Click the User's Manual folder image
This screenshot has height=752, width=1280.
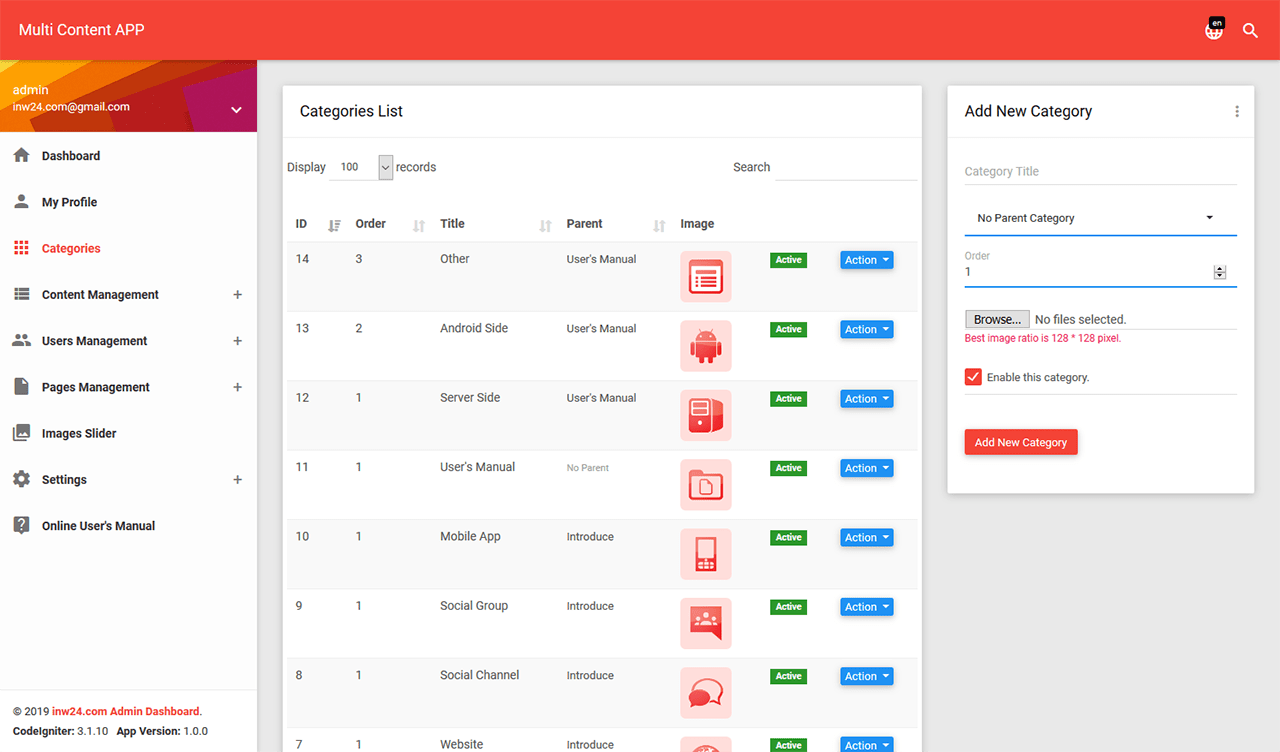click(x=706, y=485)
